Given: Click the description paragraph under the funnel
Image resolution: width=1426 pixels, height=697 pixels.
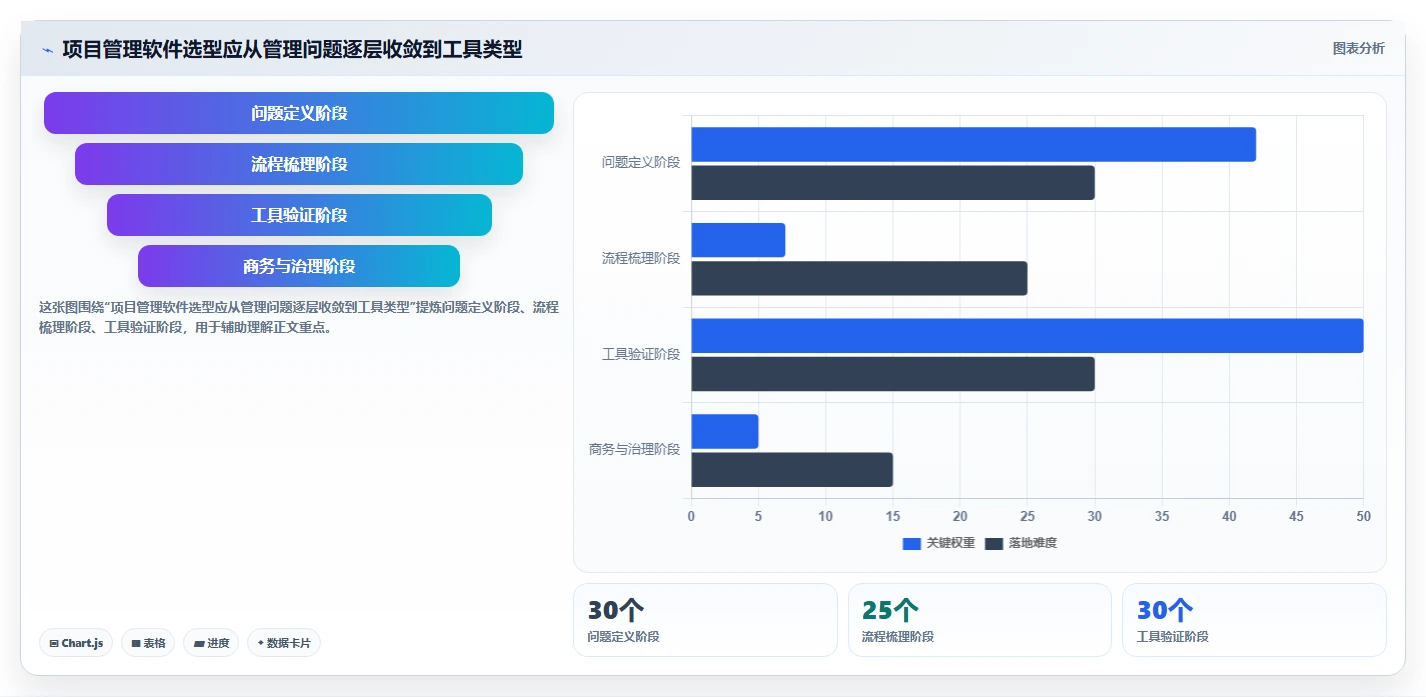Looking at the screenshot, I should pyautogui.click(x=299, y=317).
